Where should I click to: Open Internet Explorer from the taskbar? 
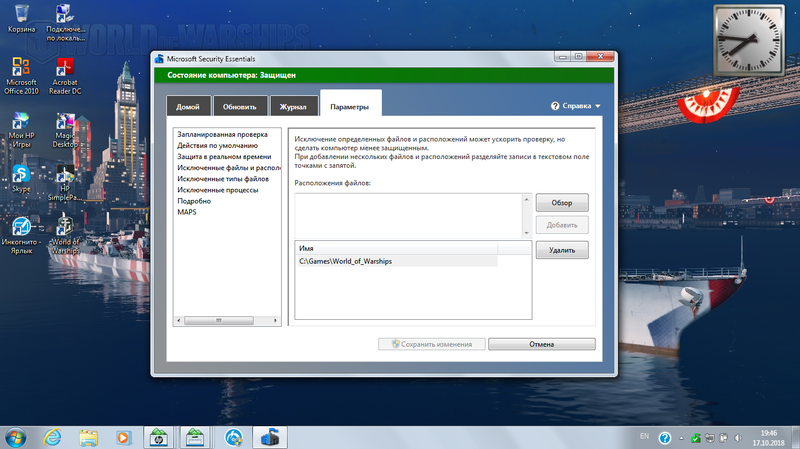(x=53, y=438)
